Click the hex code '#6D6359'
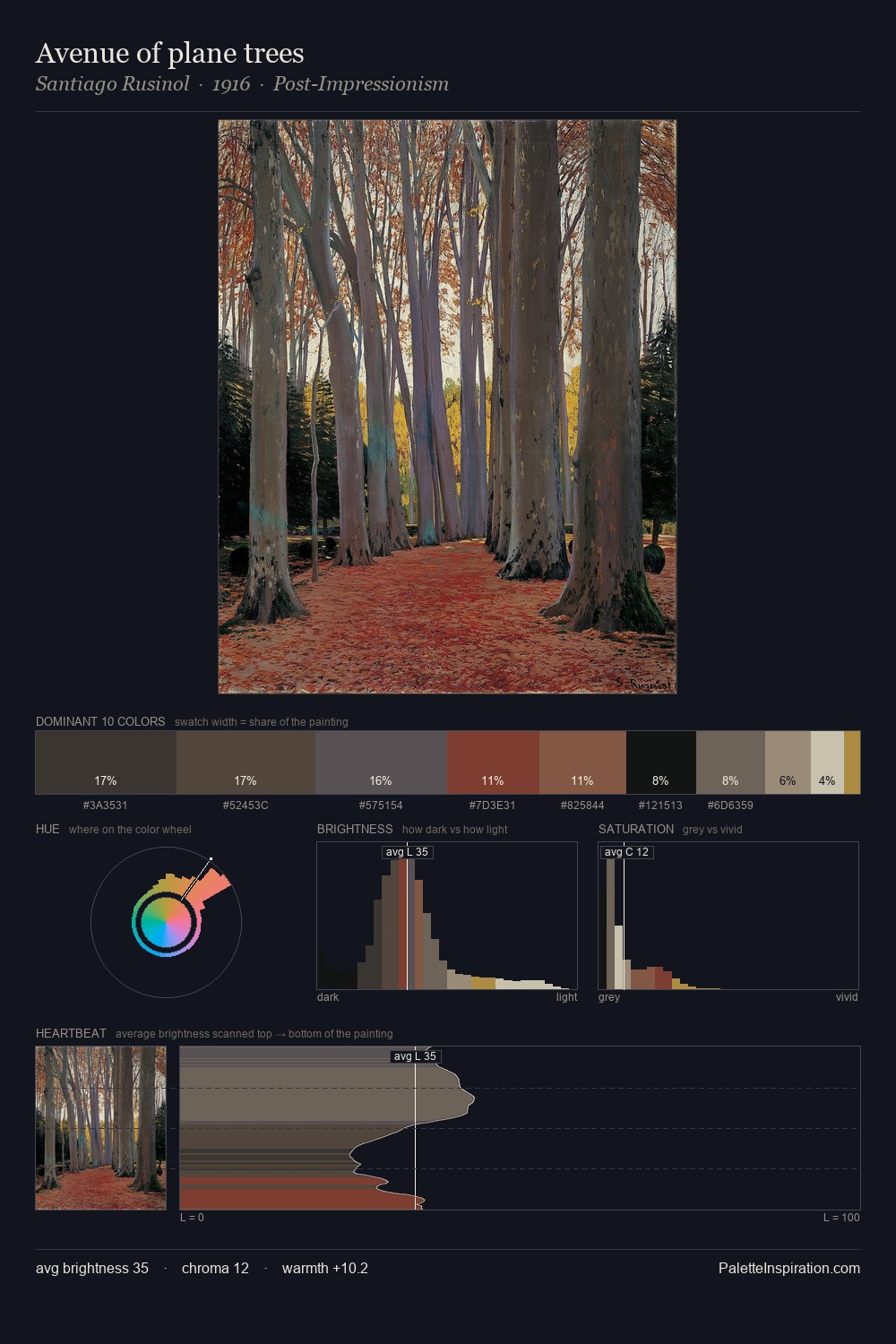The width and height of the screenshot is (896, 1344). pos(730,806)
